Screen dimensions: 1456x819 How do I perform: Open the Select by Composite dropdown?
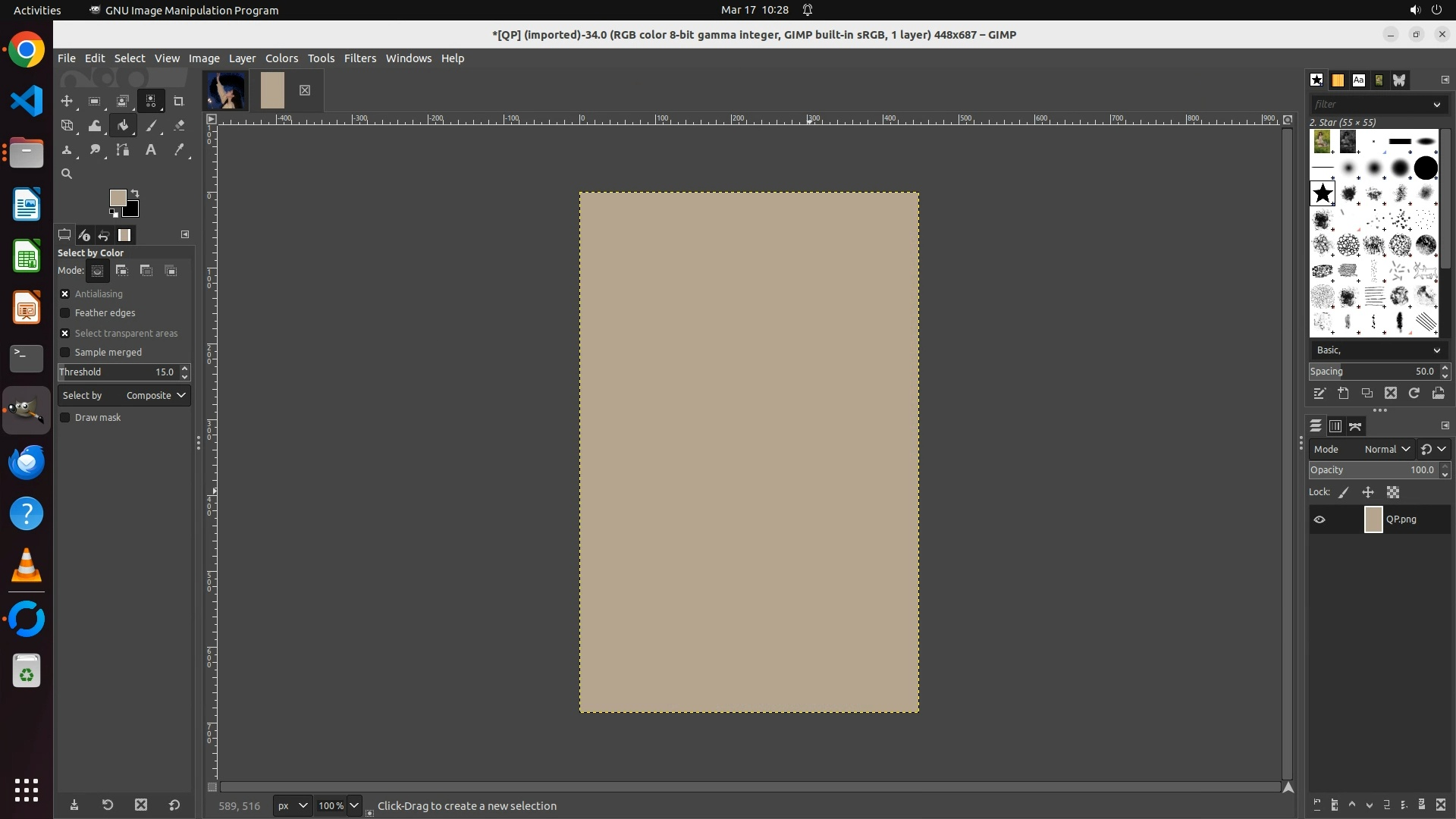point(155,395)
